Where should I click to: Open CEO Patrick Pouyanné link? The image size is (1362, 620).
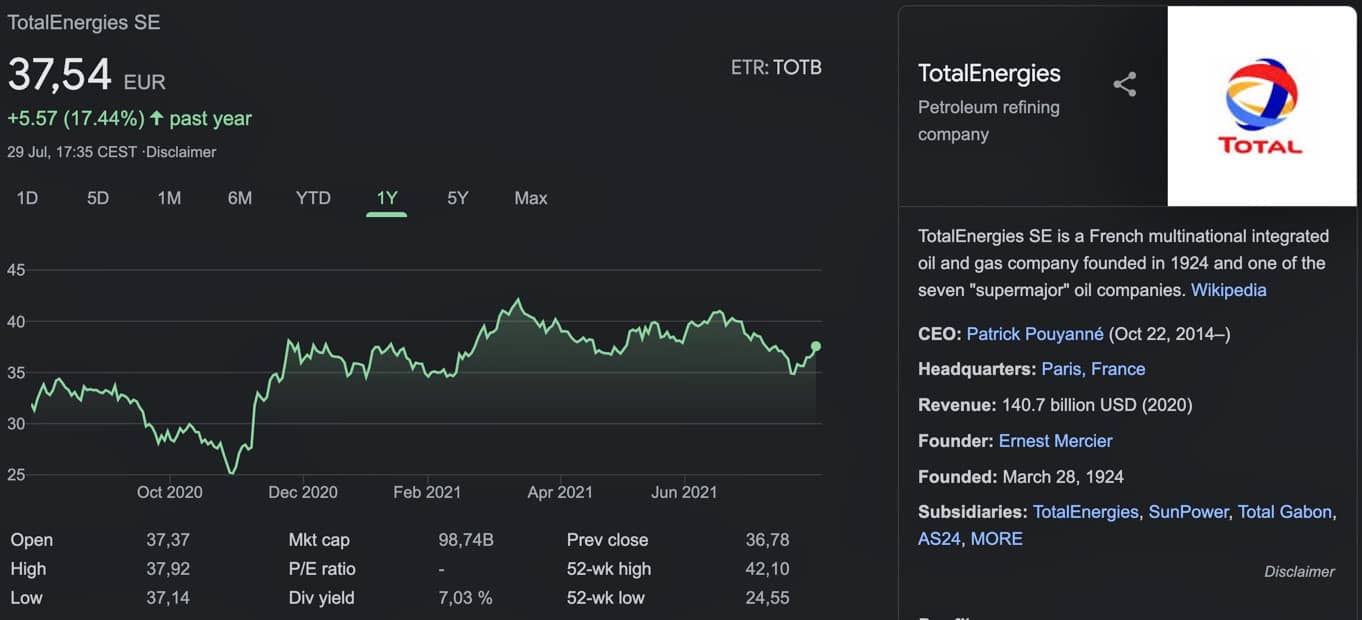[x=1035, y=334]
